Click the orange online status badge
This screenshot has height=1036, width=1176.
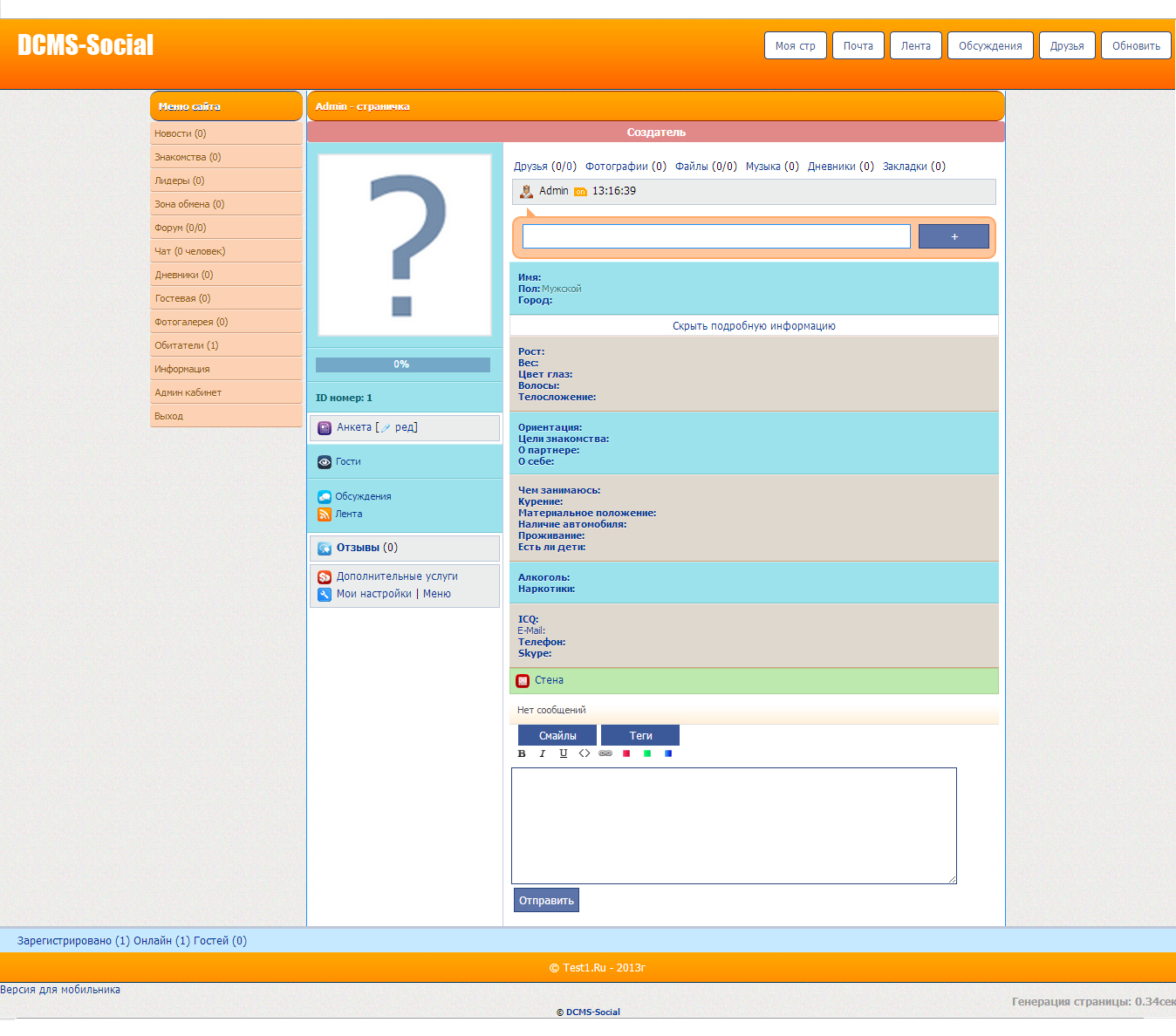click(580, 192)
